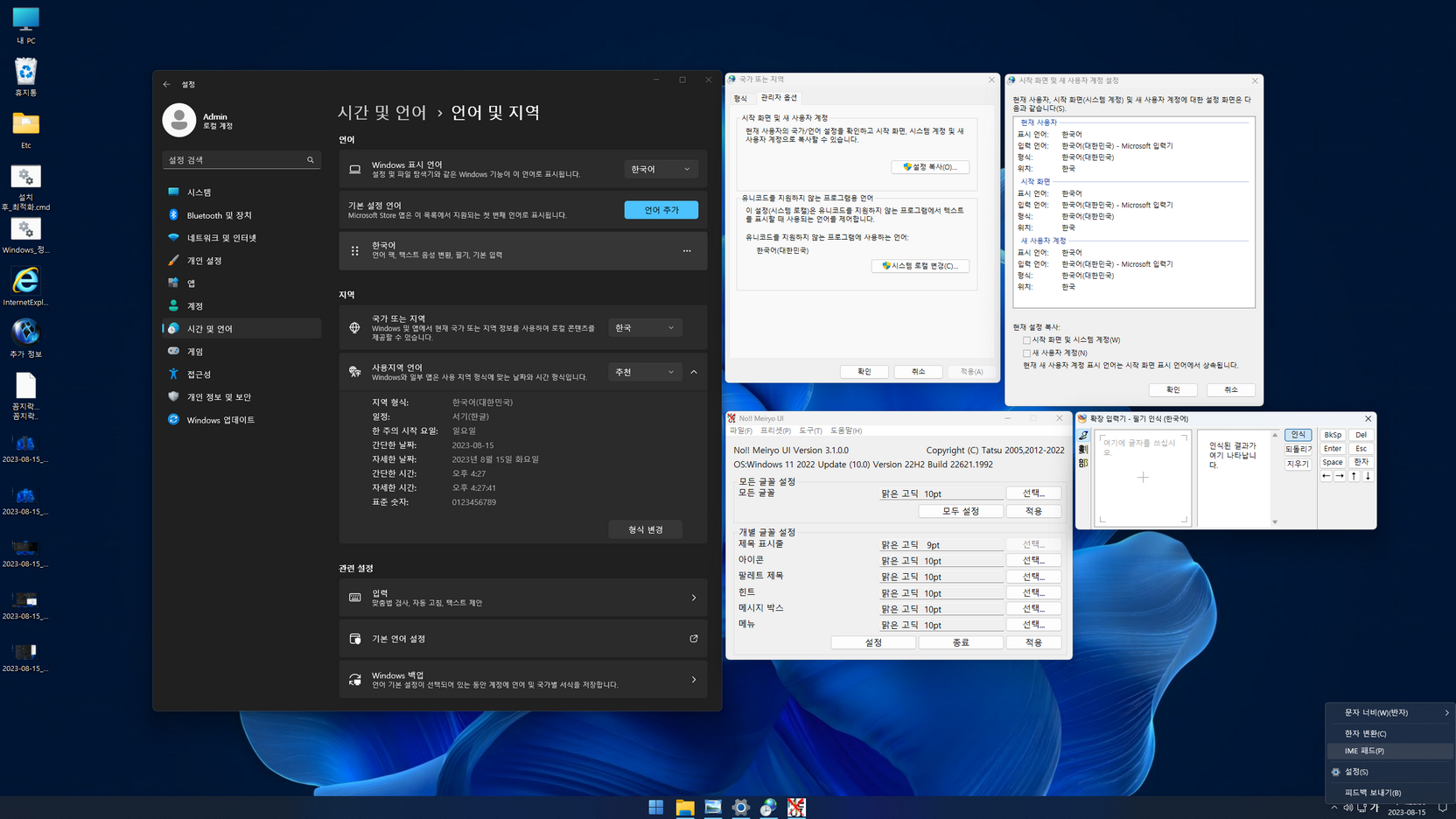
Task: Click Admin account avatar
Action: click(179, 120)
